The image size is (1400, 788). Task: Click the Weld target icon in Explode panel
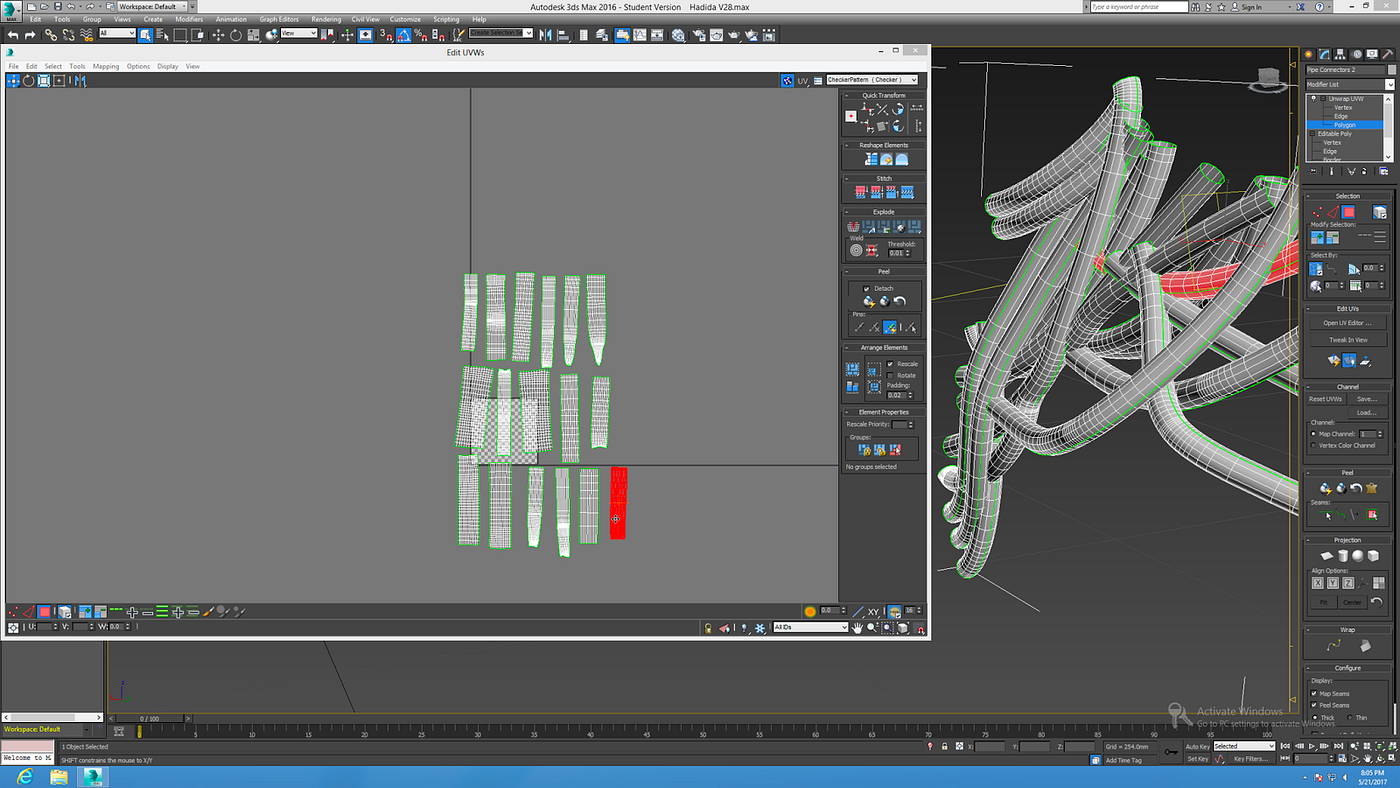pyautogui.click(x=856, y=250)
